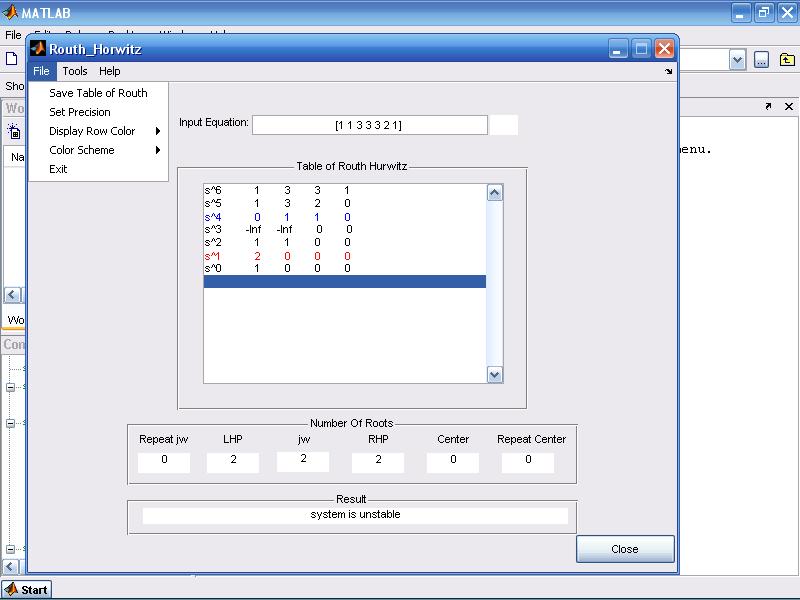The width and height of the screenshot is (800, 600).
Task: Select the blue s^4 row
Action: coord(344,217)
